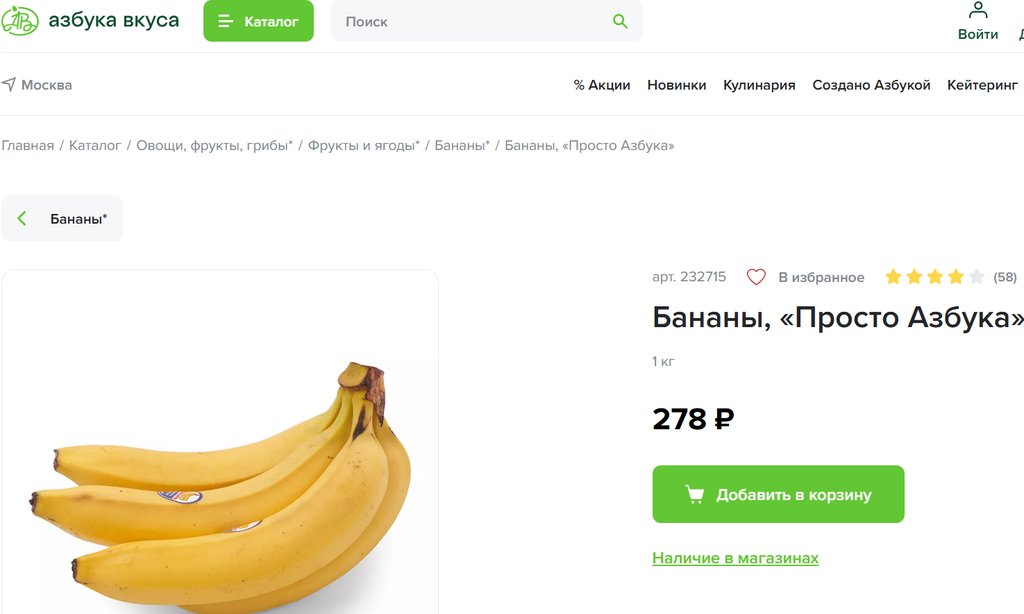Open the Каталог menu button
Viewport: 1024px width, 614px height.
[x=258, y=21]
